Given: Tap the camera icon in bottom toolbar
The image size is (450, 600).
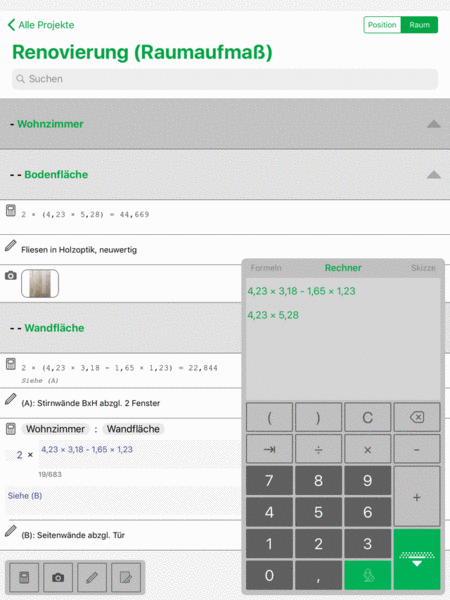Looking at the screenshot, I should click(x=58, y=577).
